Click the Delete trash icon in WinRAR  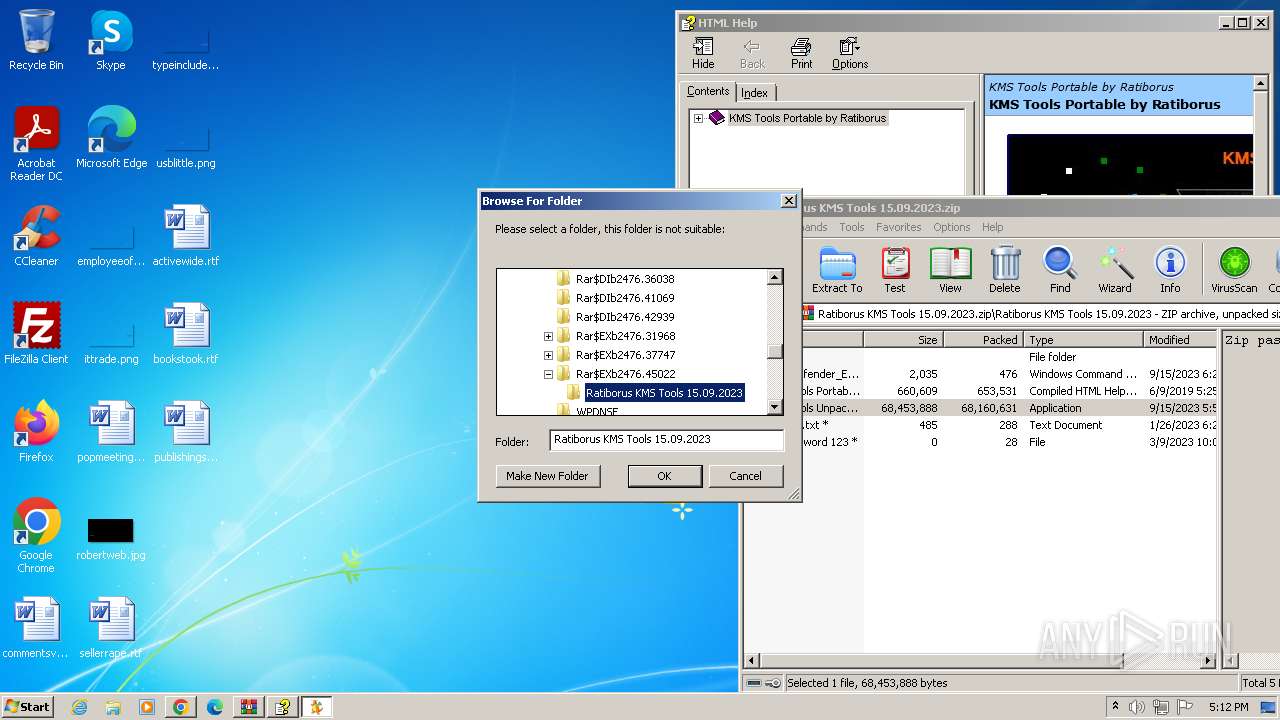pyautogui.click(x=1005, y=270)
